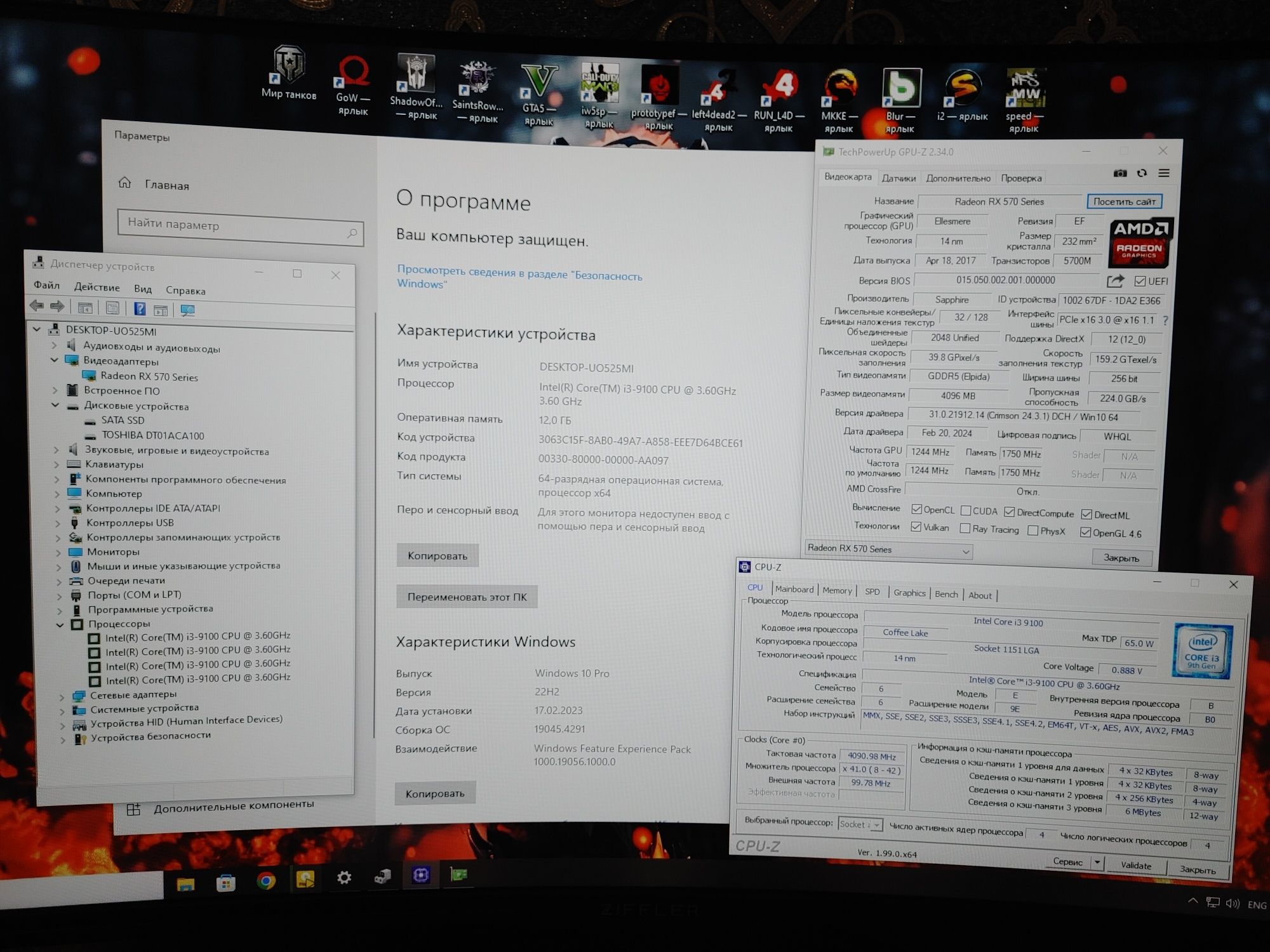Viewport: 1270px width, 952px height.
Task: Toggle the Ray Tracing checkbox
Action: pos(965,528)
